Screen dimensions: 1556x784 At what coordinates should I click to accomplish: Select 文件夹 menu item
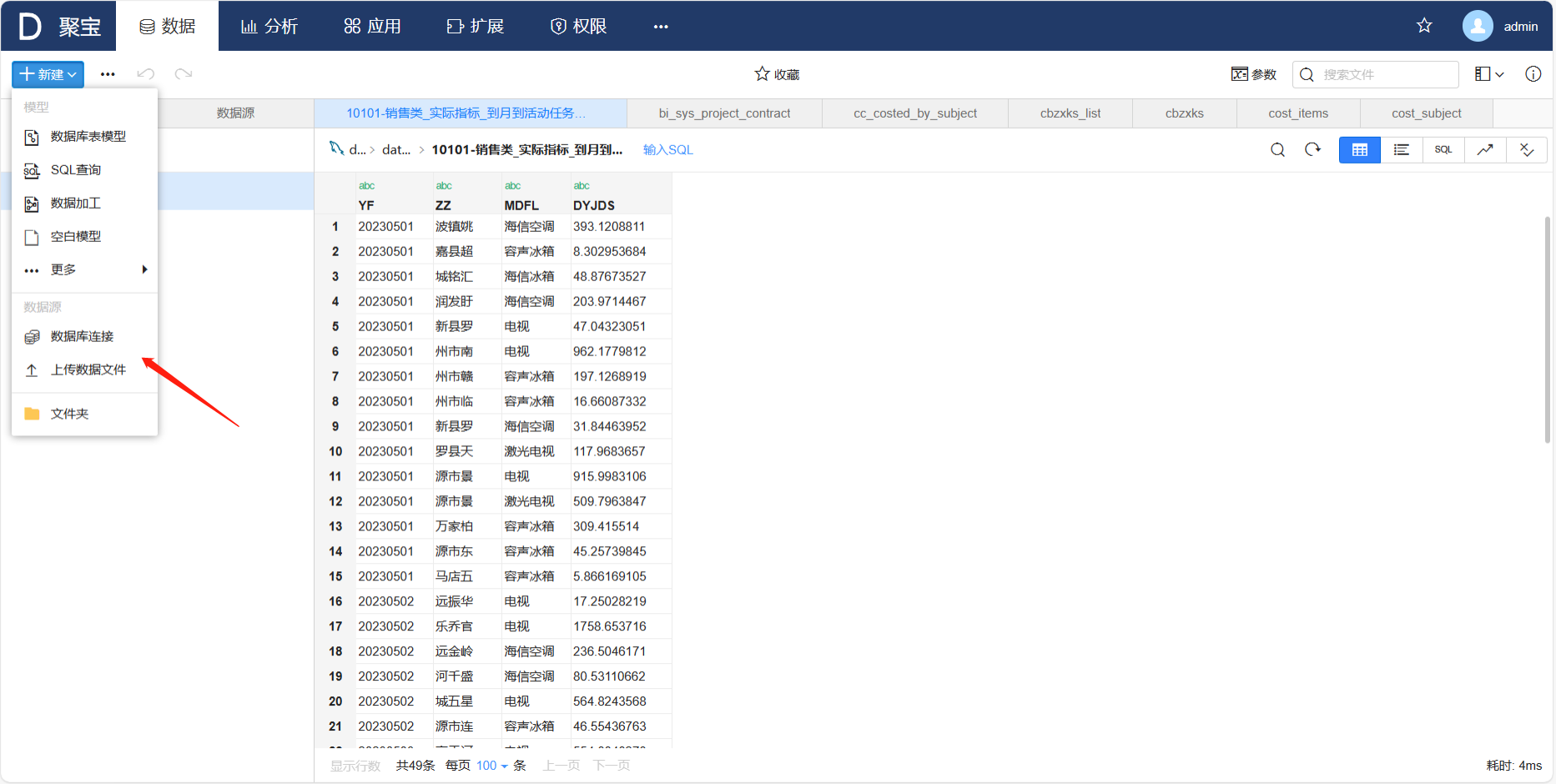click(x=84, y=414)
